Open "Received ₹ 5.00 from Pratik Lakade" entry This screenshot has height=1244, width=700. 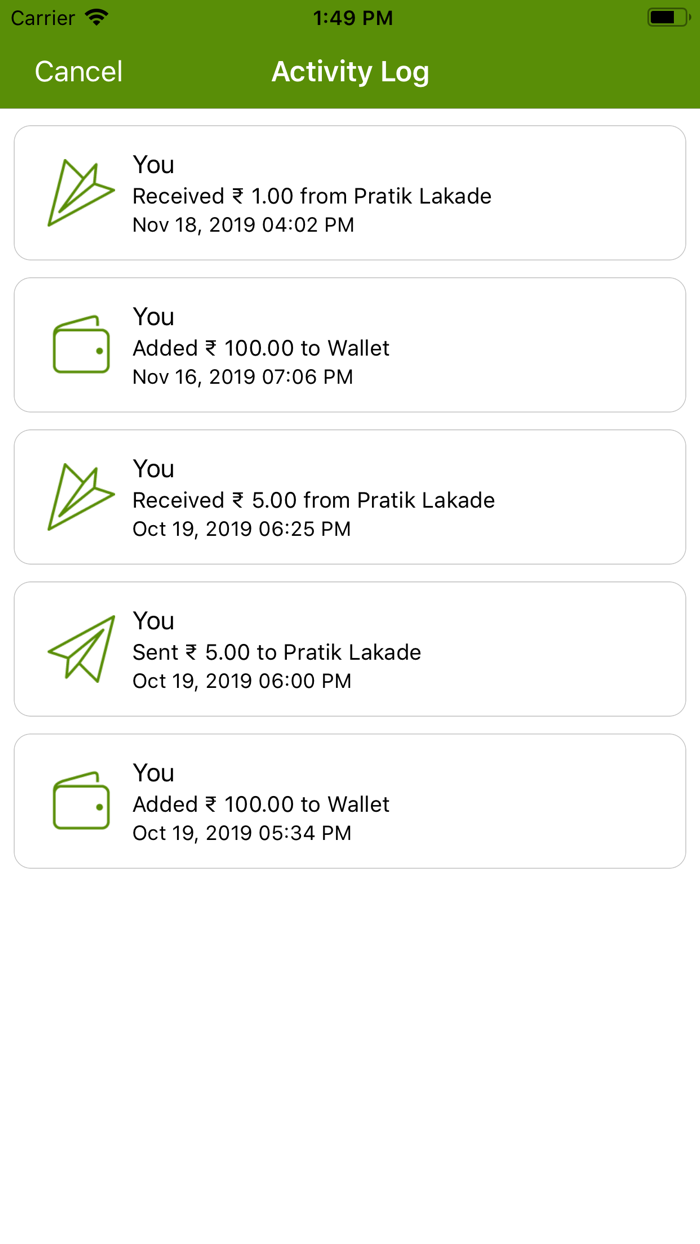point(314,500)
